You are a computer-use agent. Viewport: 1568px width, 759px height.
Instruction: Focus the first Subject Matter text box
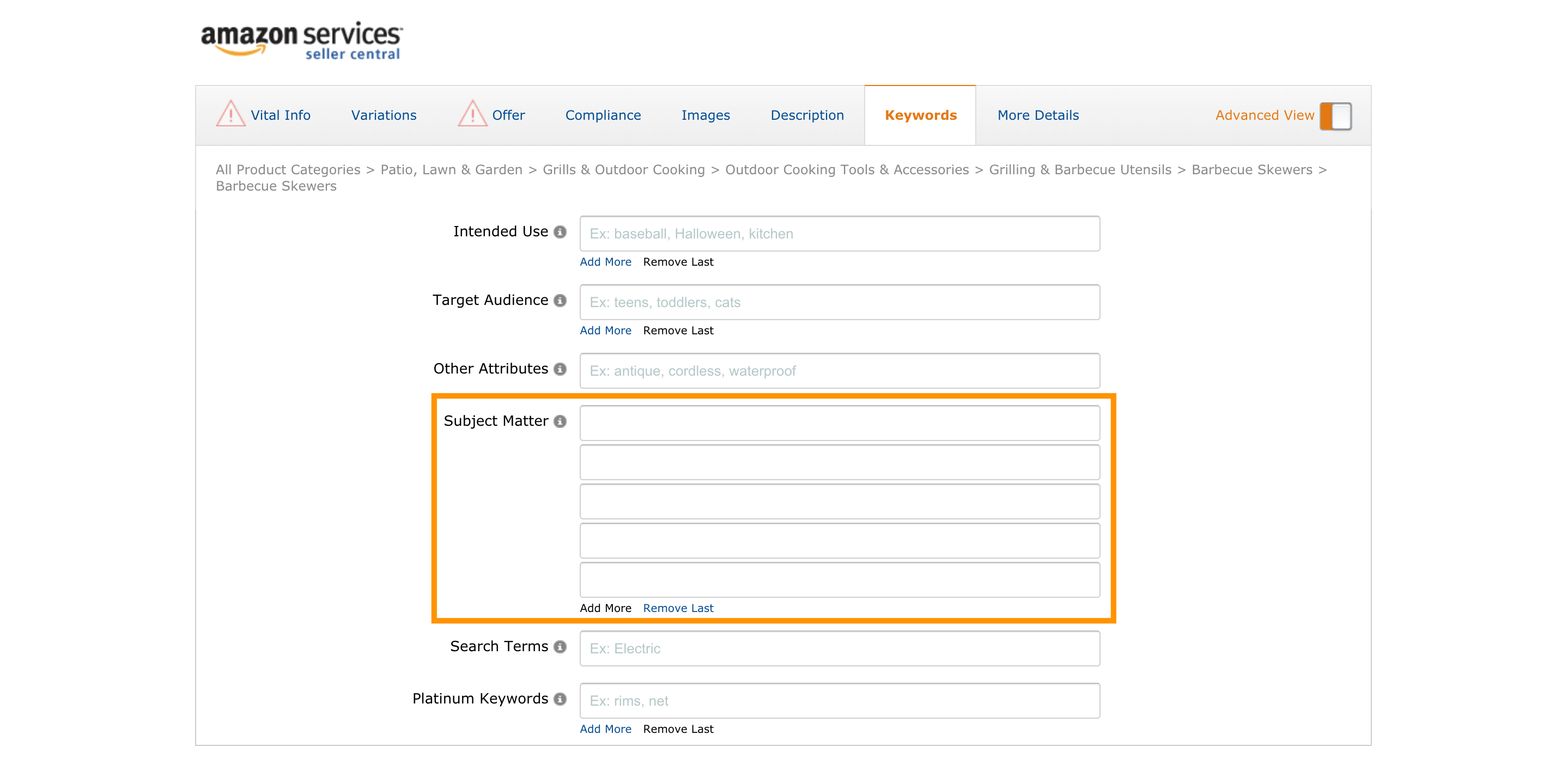pyautogui.click(x=840, y=423)
